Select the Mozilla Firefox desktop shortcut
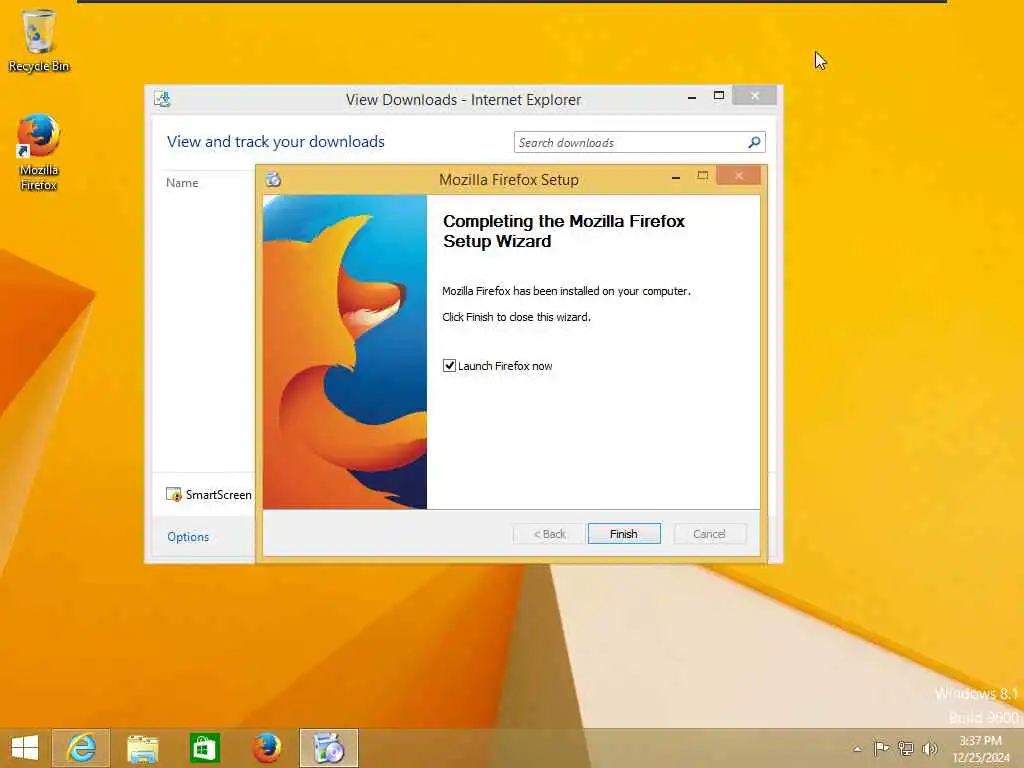Image resolution: width=1024 pixels, height=768 pixels. tap(39, 152)
